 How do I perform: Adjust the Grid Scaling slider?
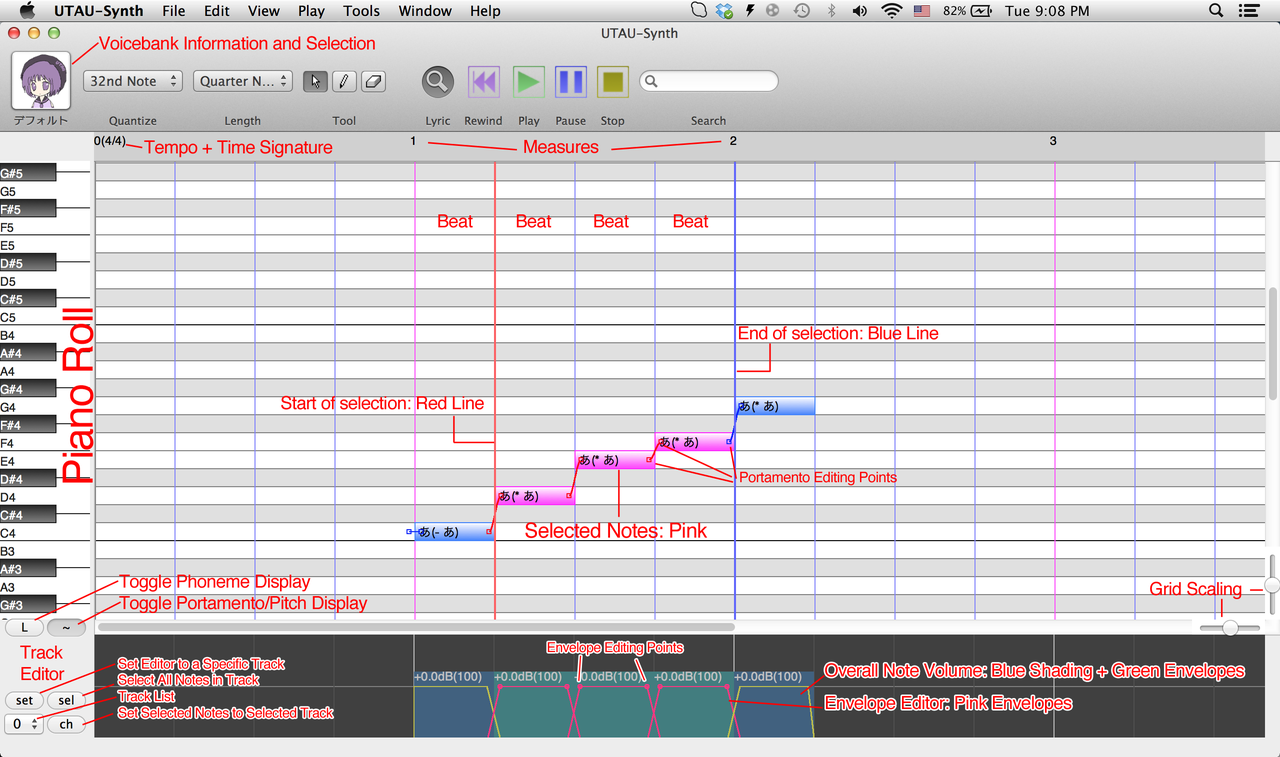click(x=1228, y=628)
